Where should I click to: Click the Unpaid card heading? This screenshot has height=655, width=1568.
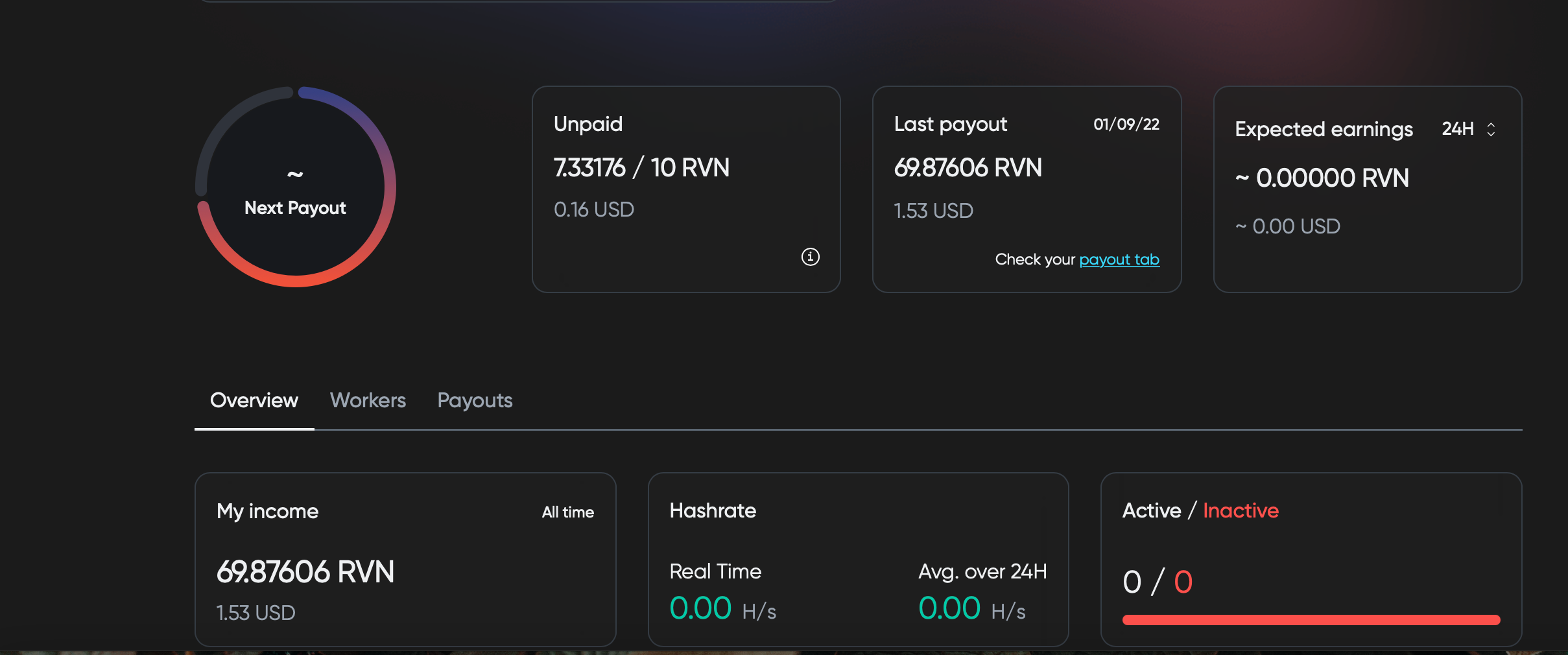[x=588, y=124]
